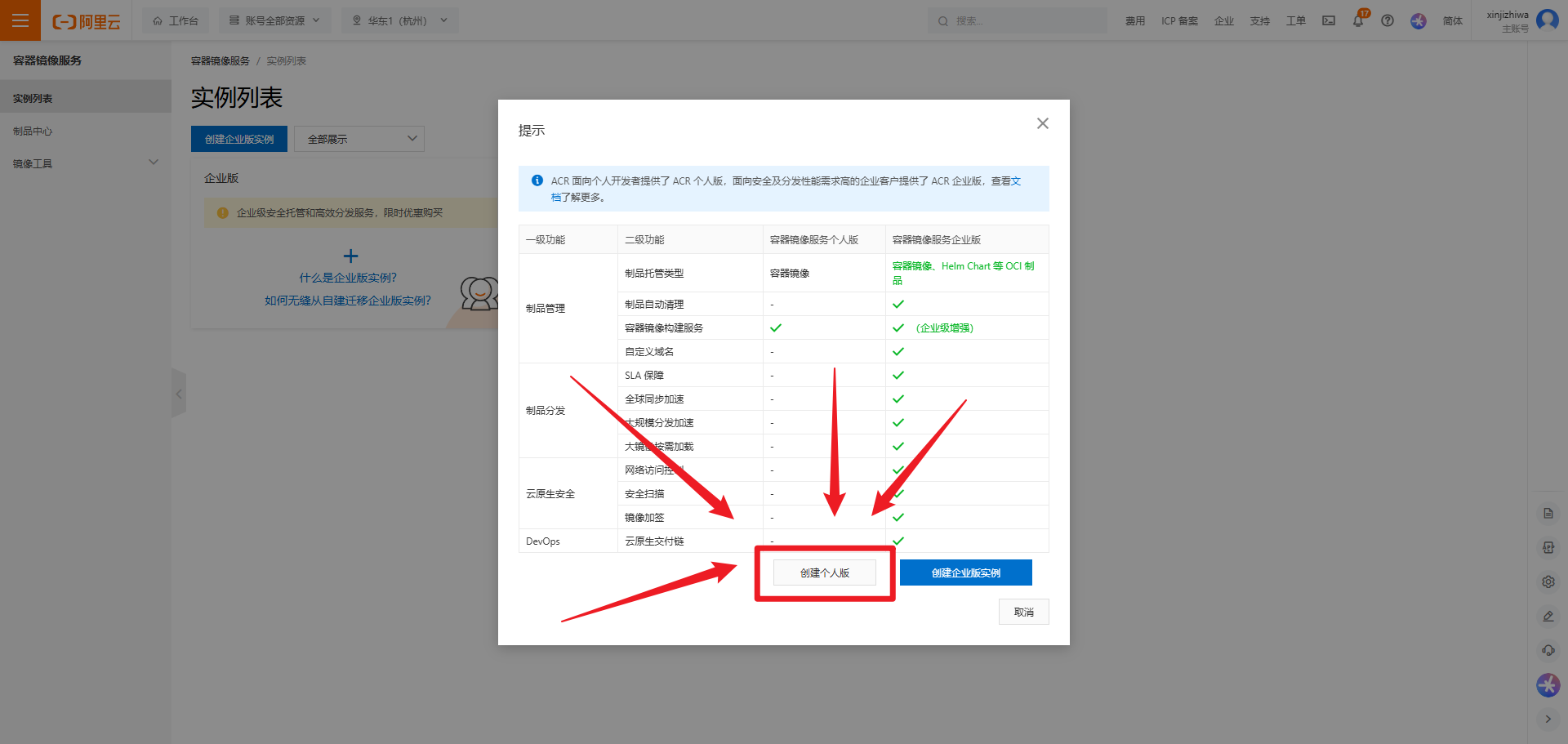Open the AI assistant icon in top bar
This screenshot has height=744, width=1568.
[1419, 20]
